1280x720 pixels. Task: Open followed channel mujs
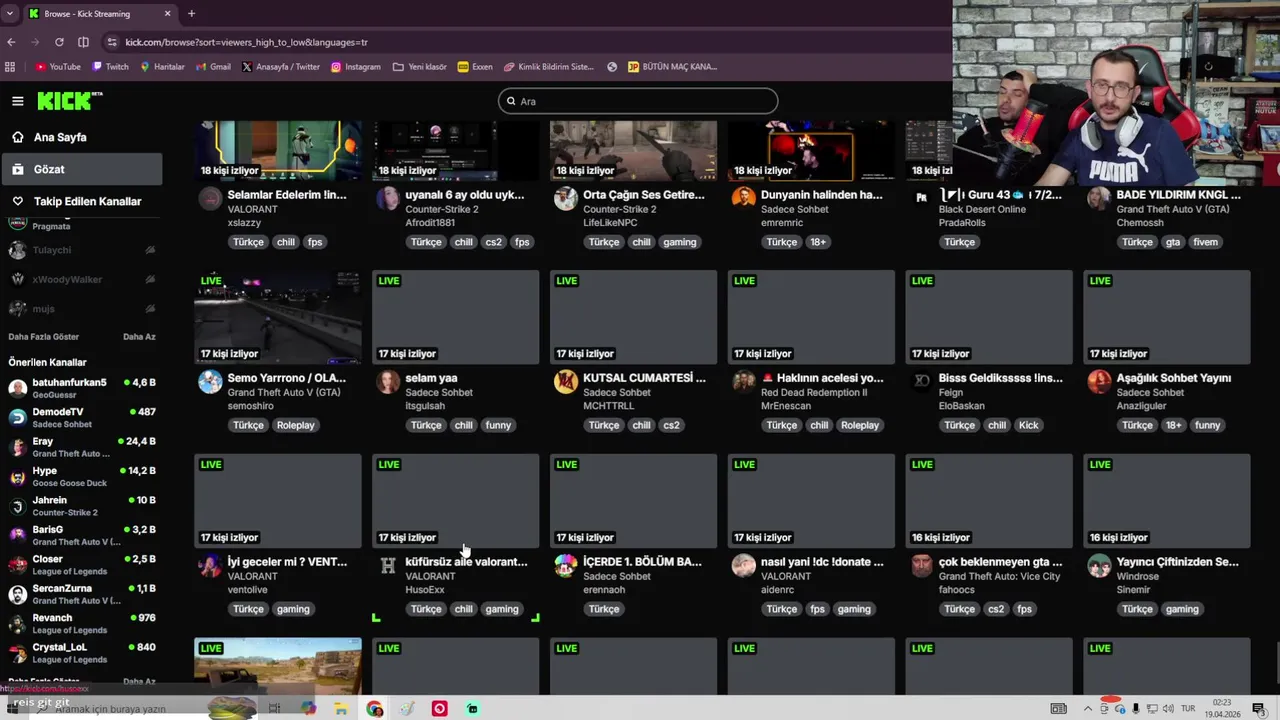click(x=82, y=308)
